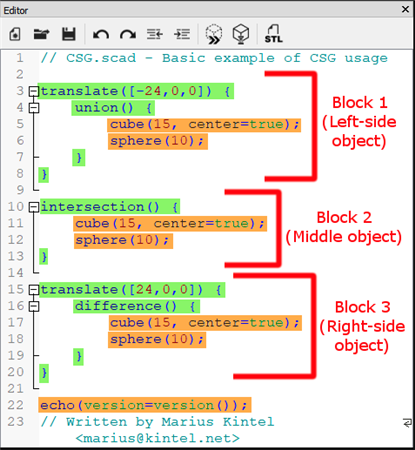Render the model with the solid cube icon
415x450 pixels.
point(241,34)
